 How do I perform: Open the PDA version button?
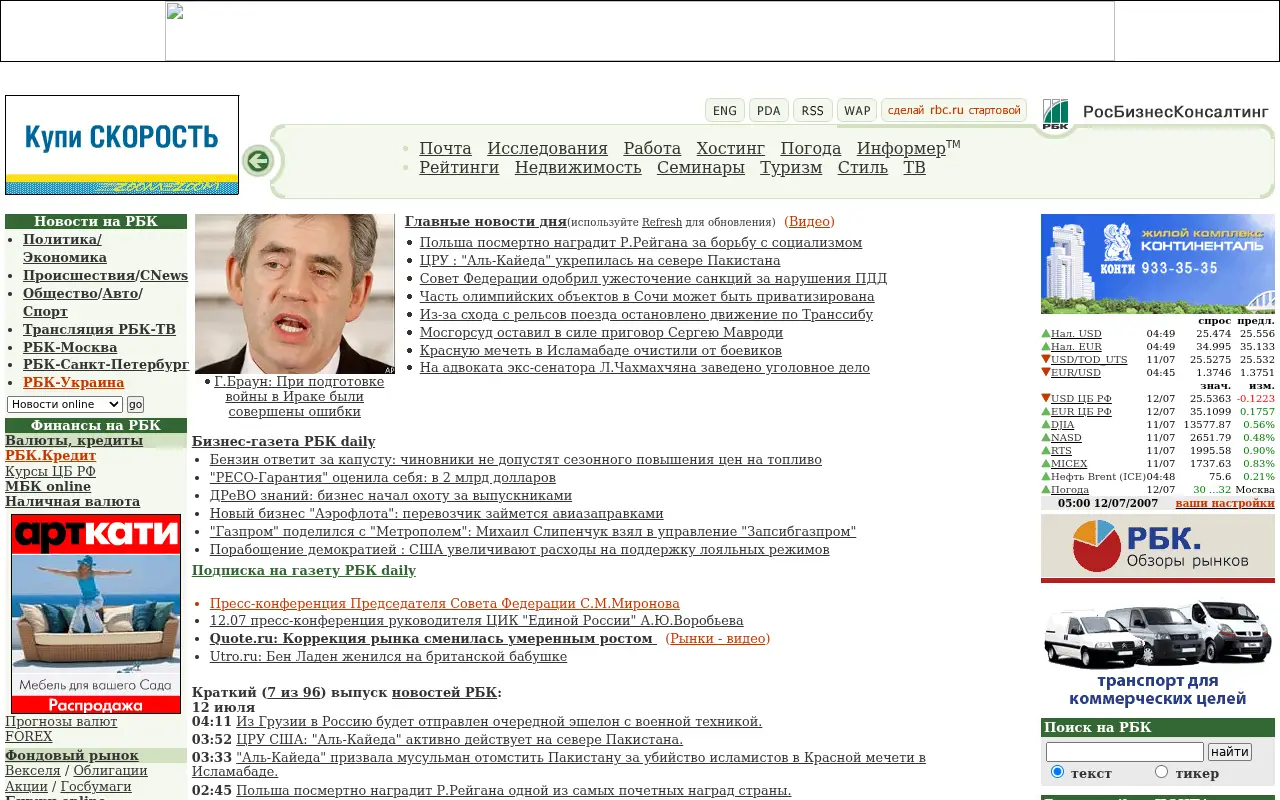pos(769,110)
